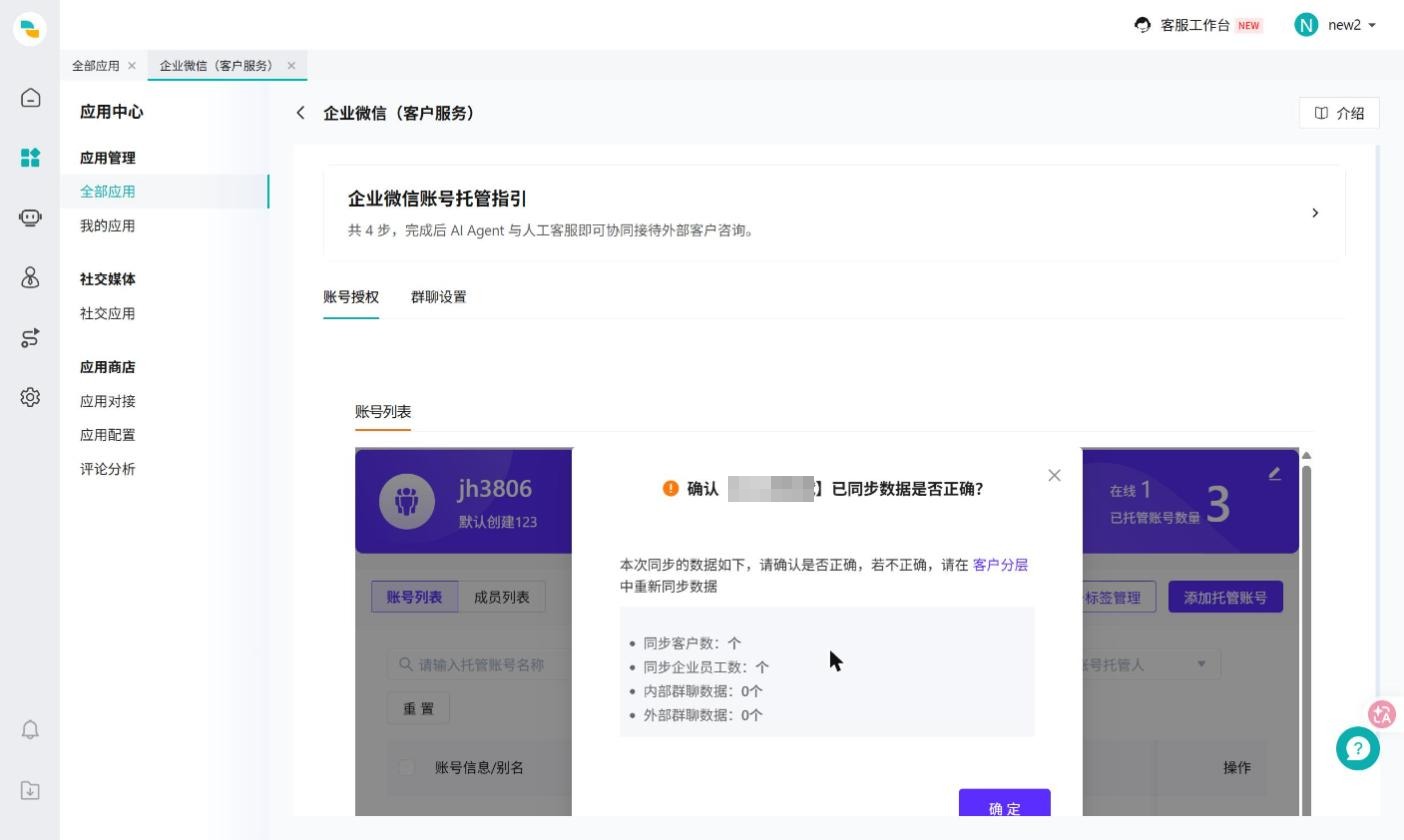Expand the 企业微信账号托管指引 chevron

(x=1315, y=213)
